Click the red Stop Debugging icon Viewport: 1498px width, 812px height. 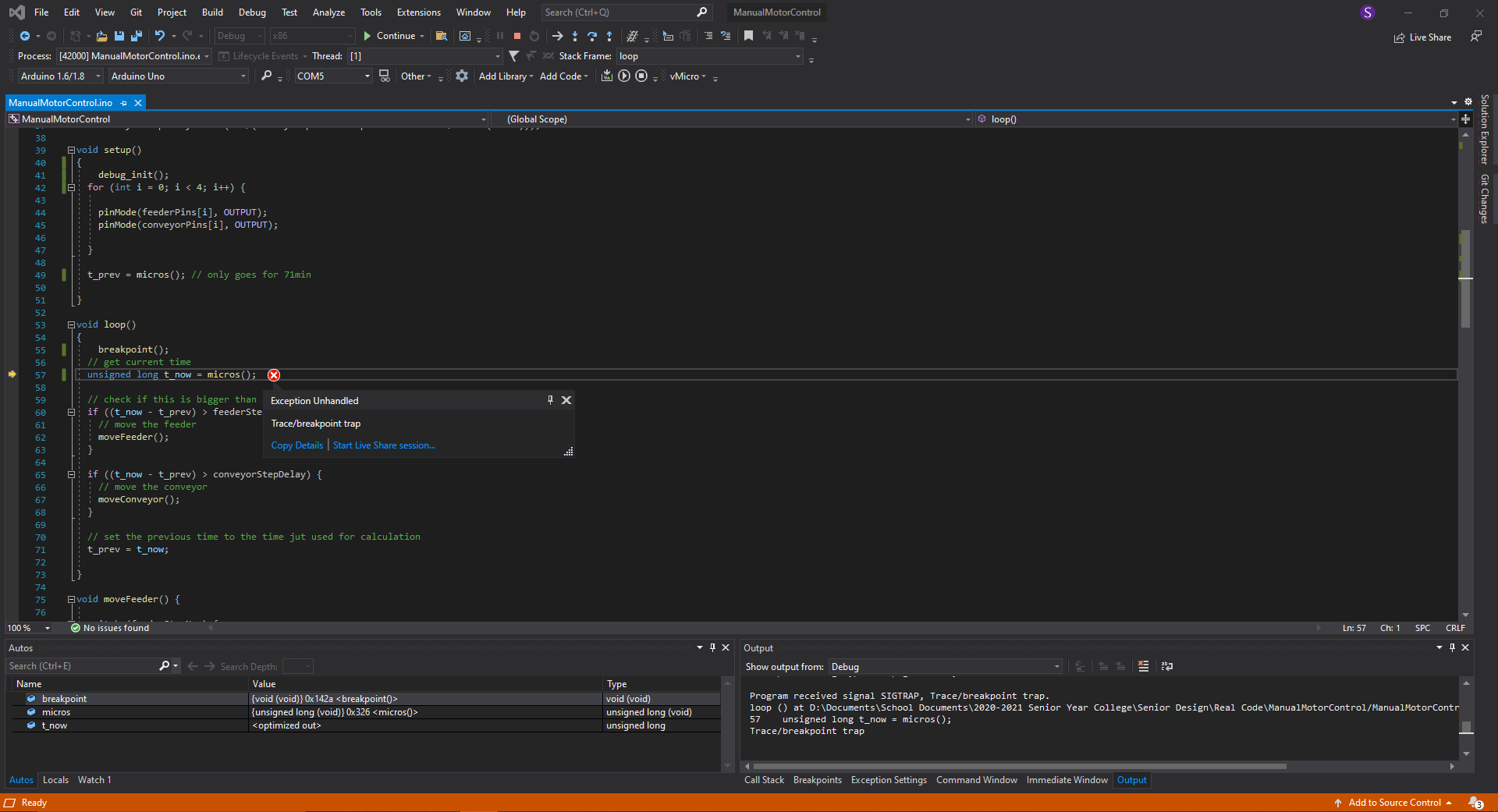pos(516,36)
